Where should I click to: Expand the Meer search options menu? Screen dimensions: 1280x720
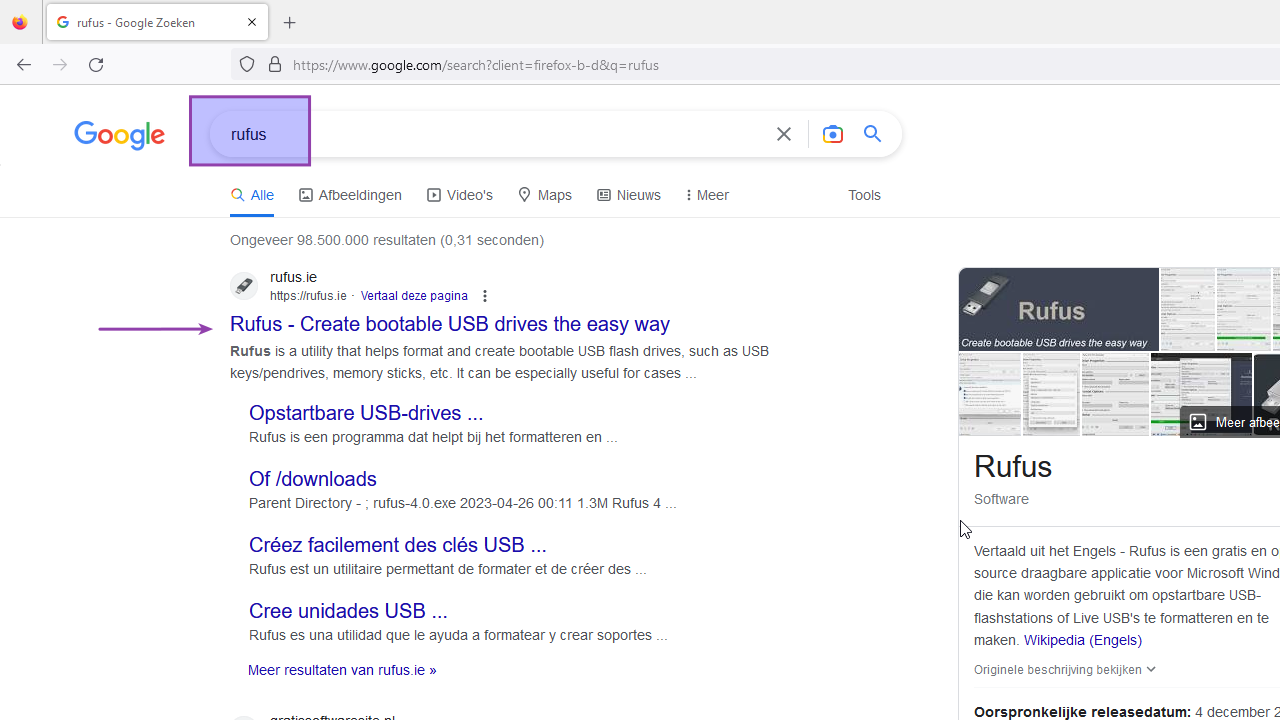coord(707,195)
